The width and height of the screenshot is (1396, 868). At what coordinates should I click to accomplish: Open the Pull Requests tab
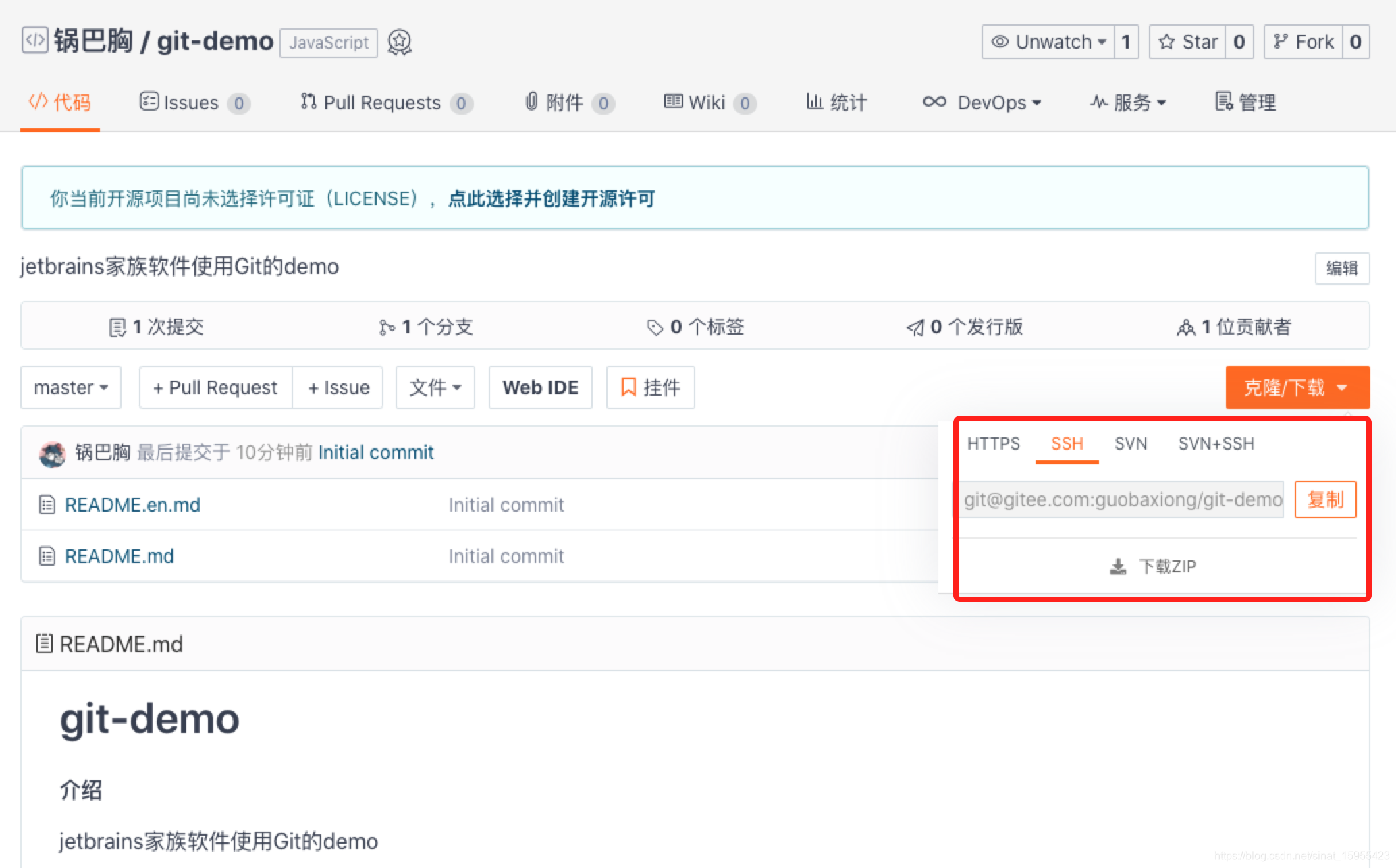pos(387,103)
